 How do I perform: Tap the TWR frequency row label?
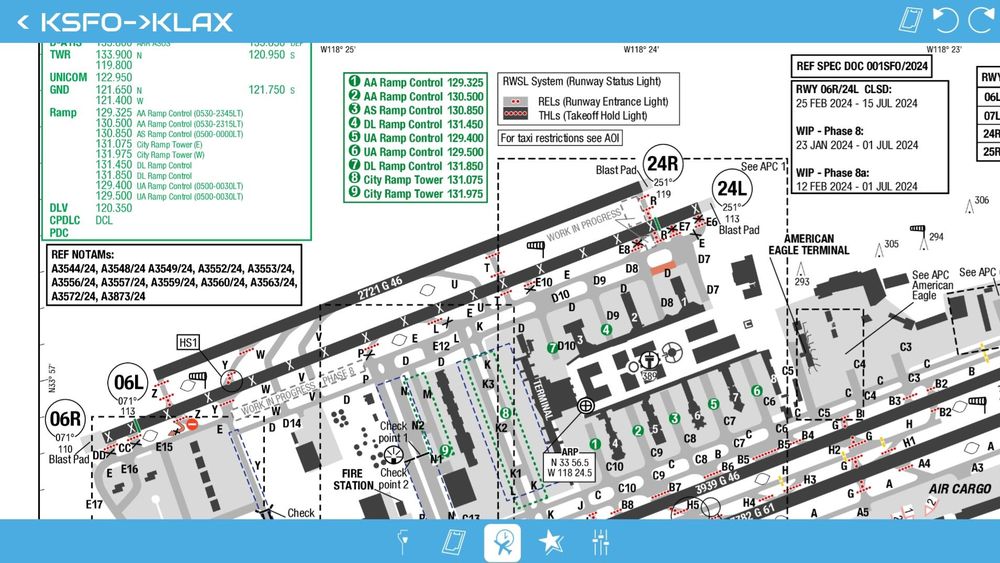tap(60, 55)
